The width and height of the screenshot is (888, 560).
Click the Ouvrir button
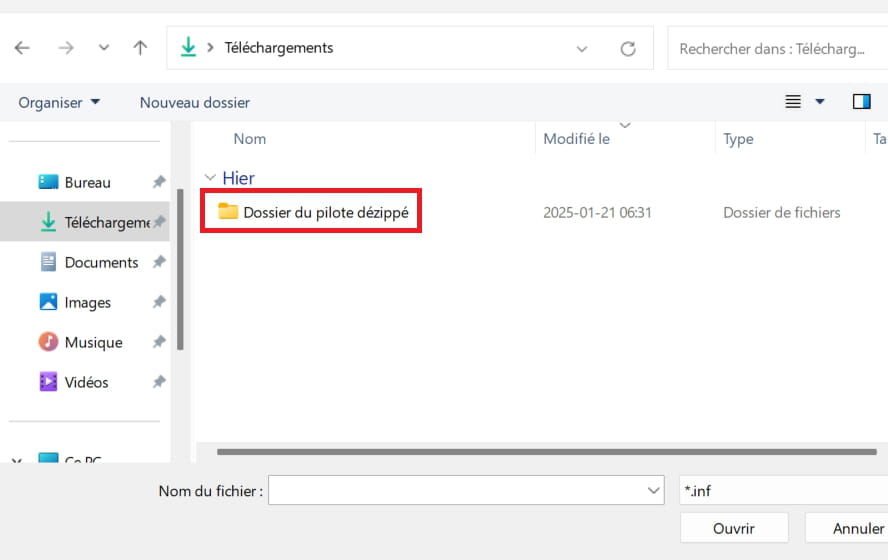pyautogui.click(x=734, y=528)
